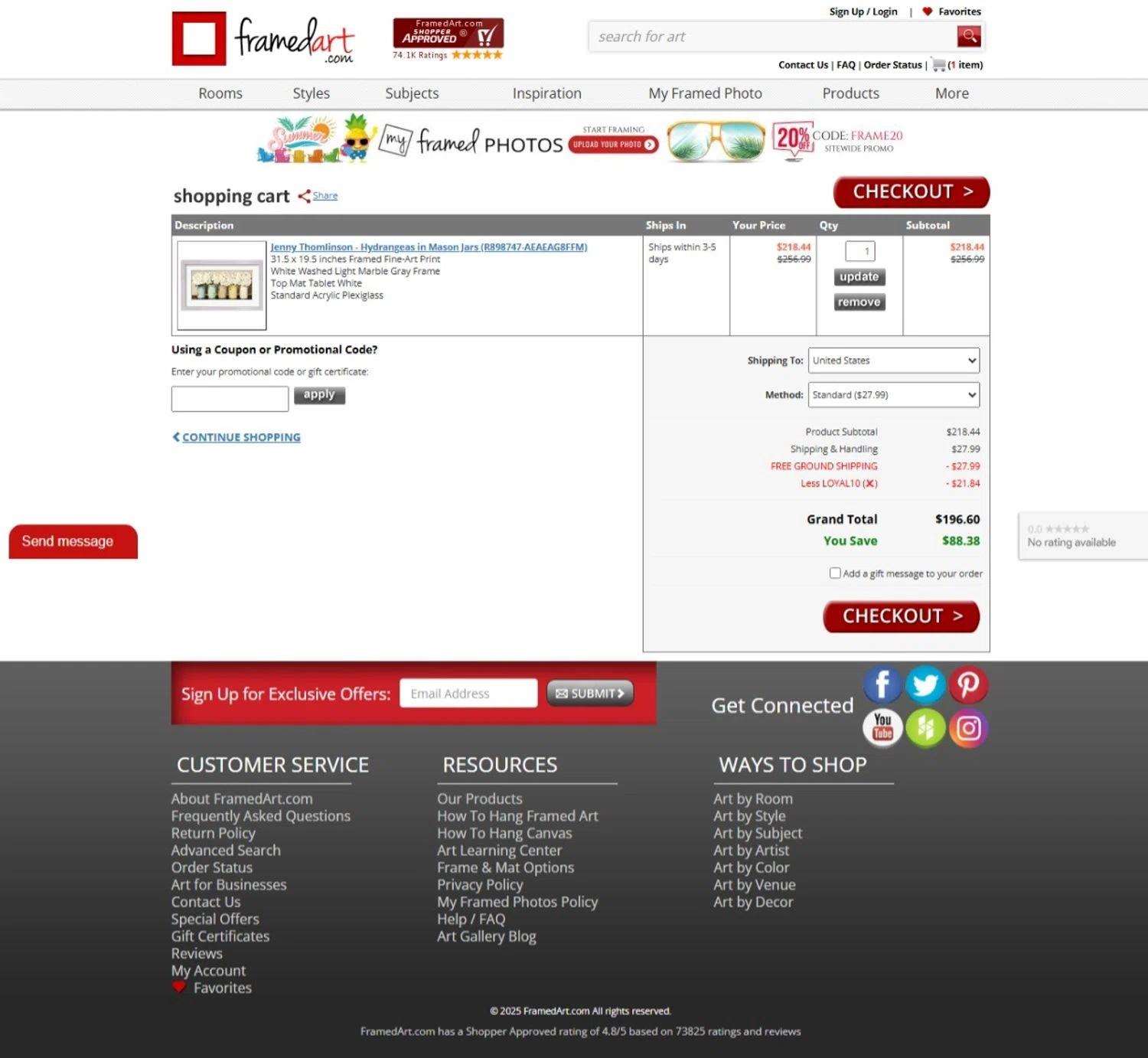Click the bottom CHECKOUT button
Image resolution: width=1148 pixels, height=1058 pixels.
coord(902,616)
